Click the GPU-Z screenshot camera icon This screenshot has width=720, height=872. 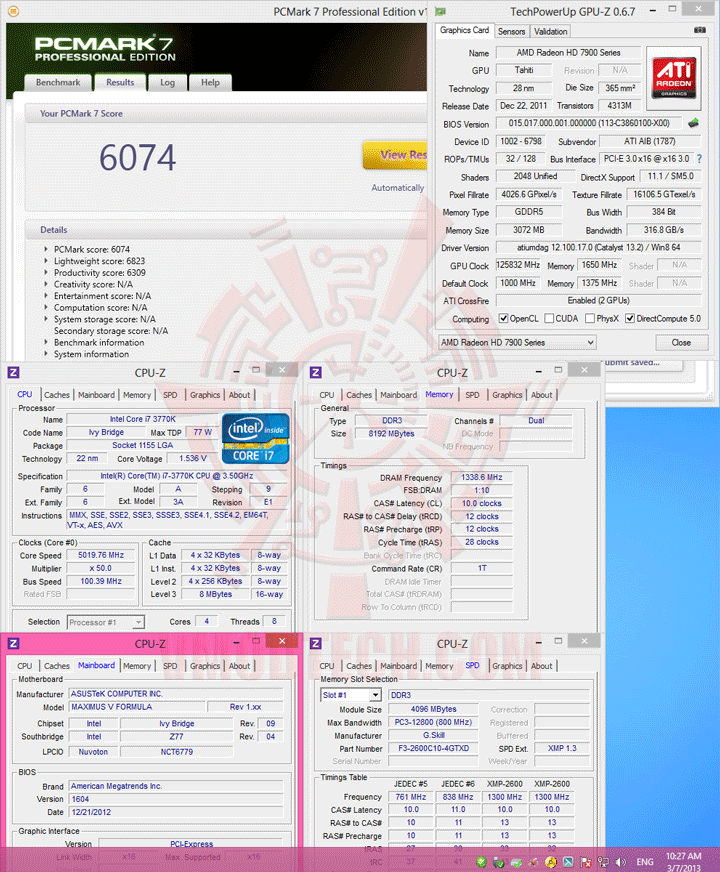(699, 30)
